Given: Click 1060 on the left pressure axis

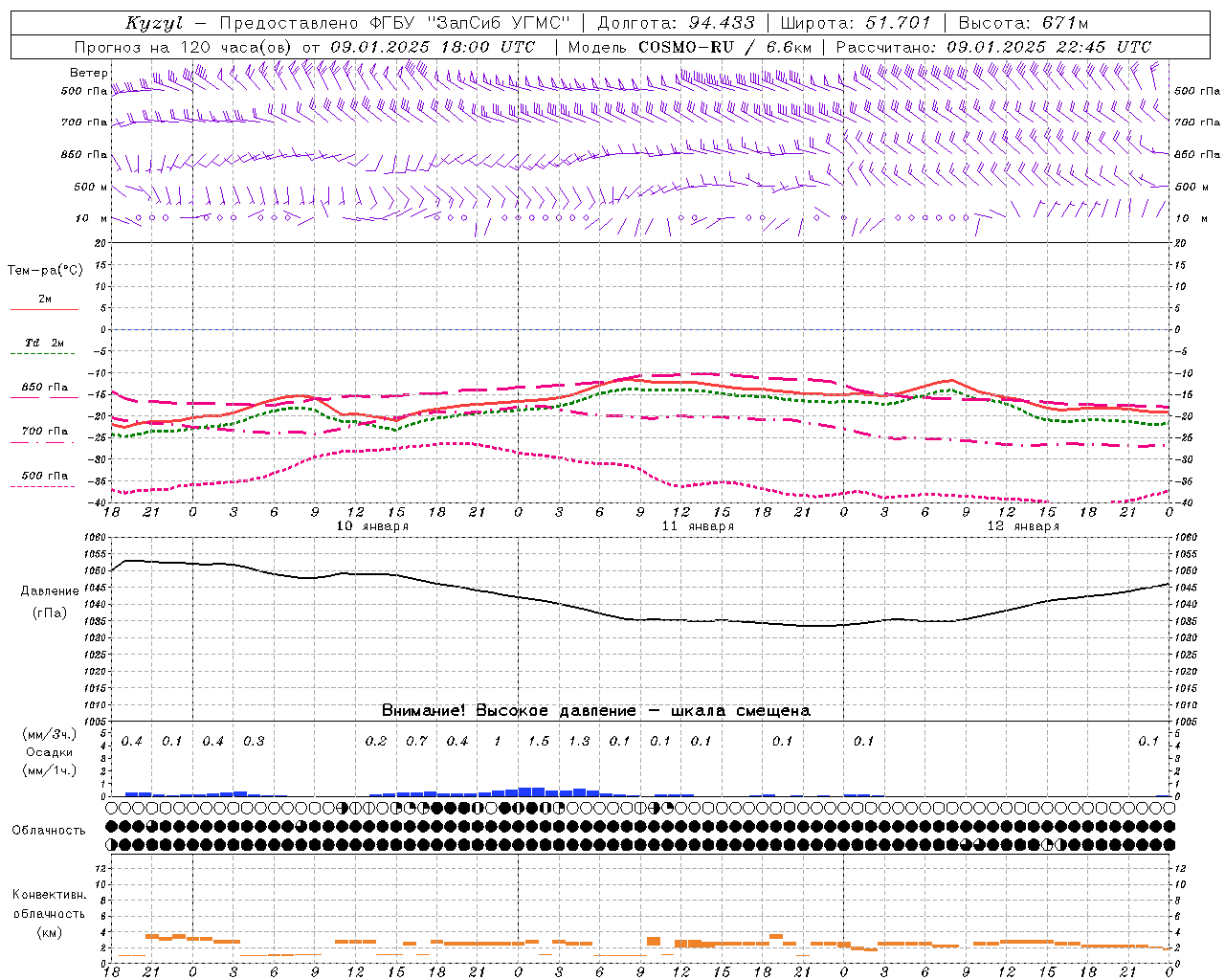Looking at the screenshot, I should click(97, 538).
